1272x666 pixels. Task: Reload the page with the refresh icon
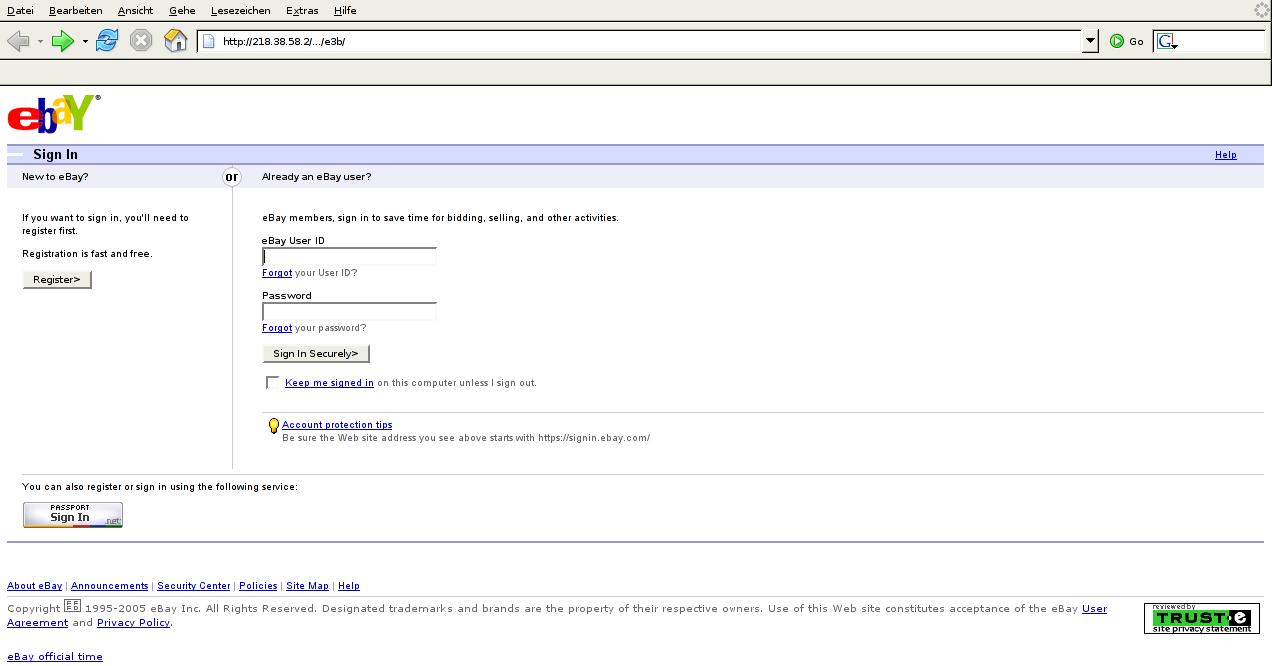107,41
